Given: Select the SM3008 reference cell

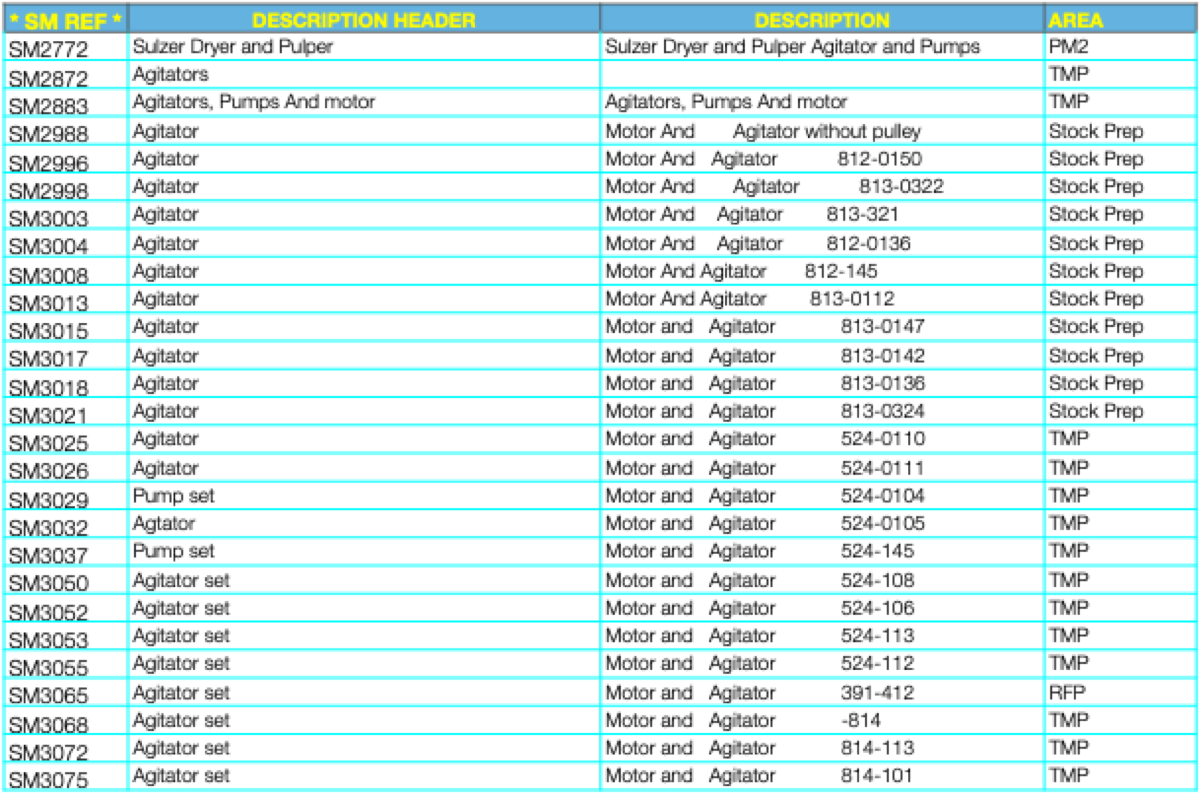Looking at the screenshot, I should pos(66,273).
